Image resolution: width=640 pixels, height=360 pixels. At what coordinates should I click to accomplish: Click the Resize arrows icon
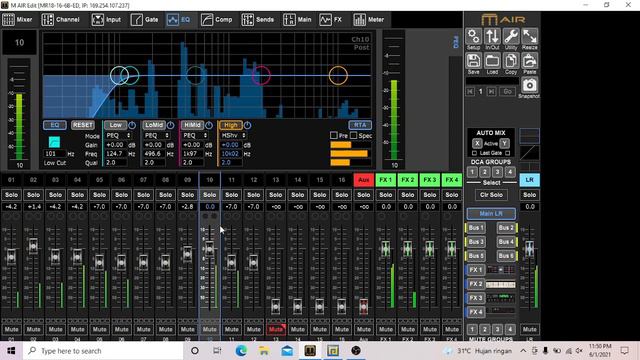click(530, 37)
